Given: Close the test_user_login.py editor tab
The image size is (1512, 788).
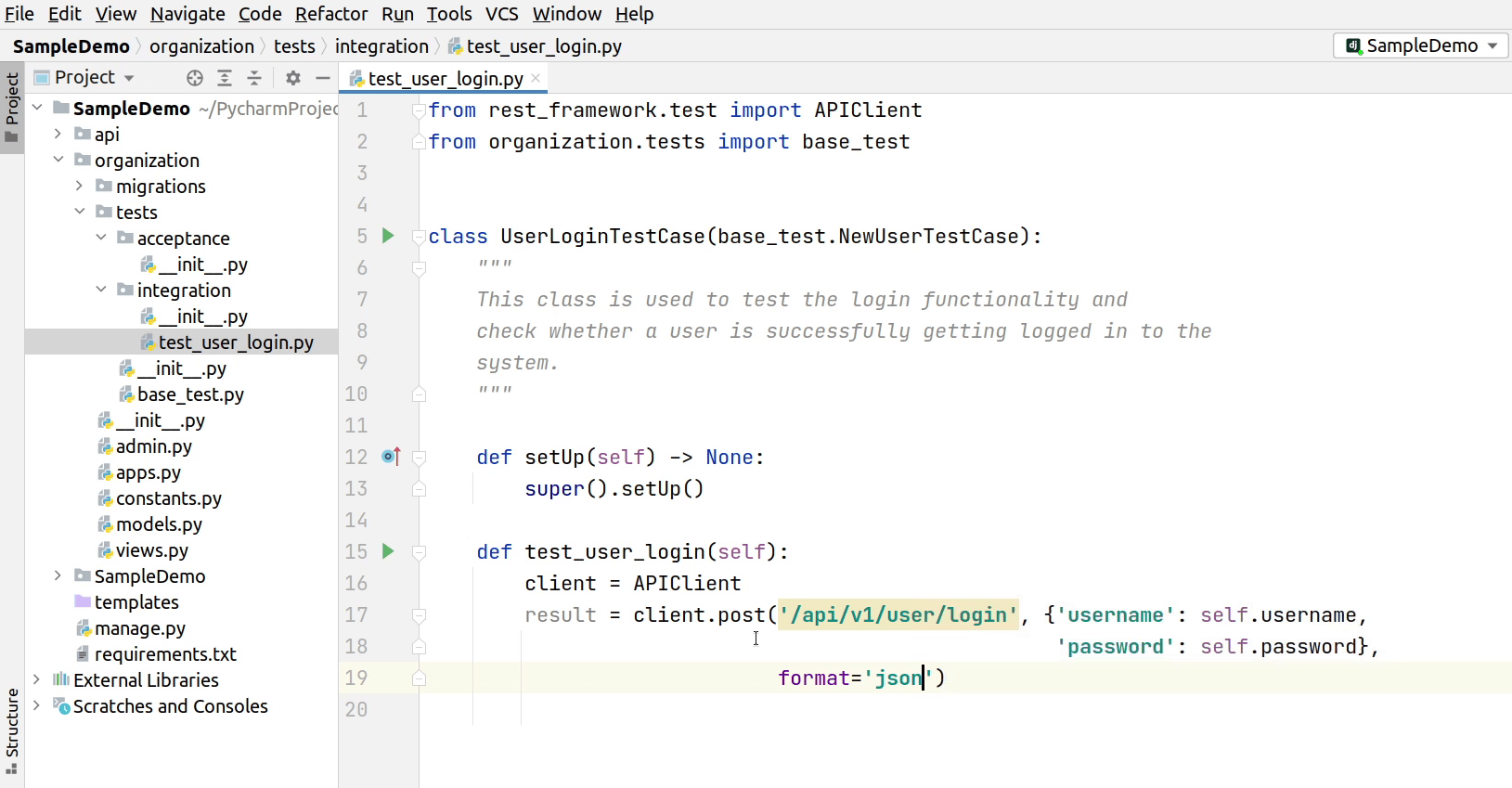Looking at the screenshot, I should 536,79.
